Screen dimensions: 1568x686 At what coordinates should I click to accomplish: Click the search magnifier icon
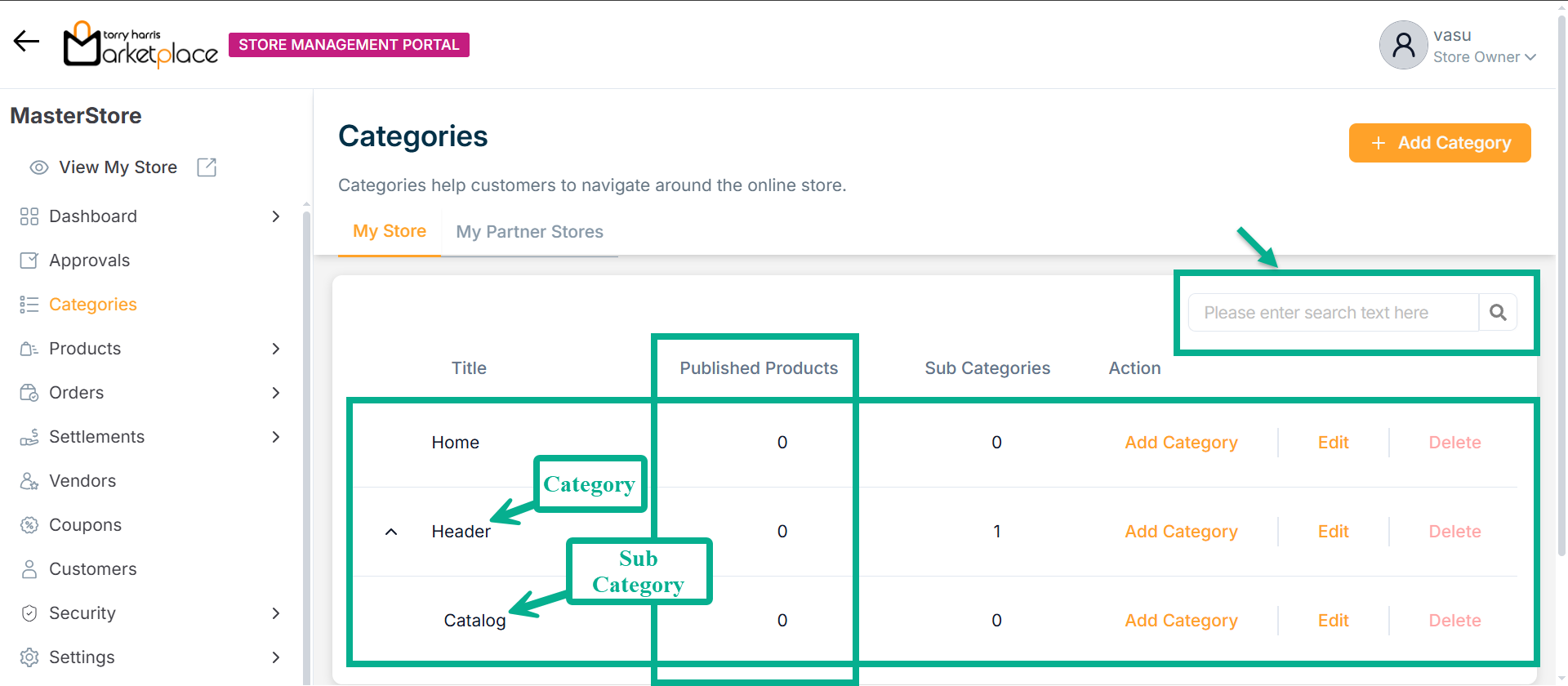click(x=1498, y=313)
